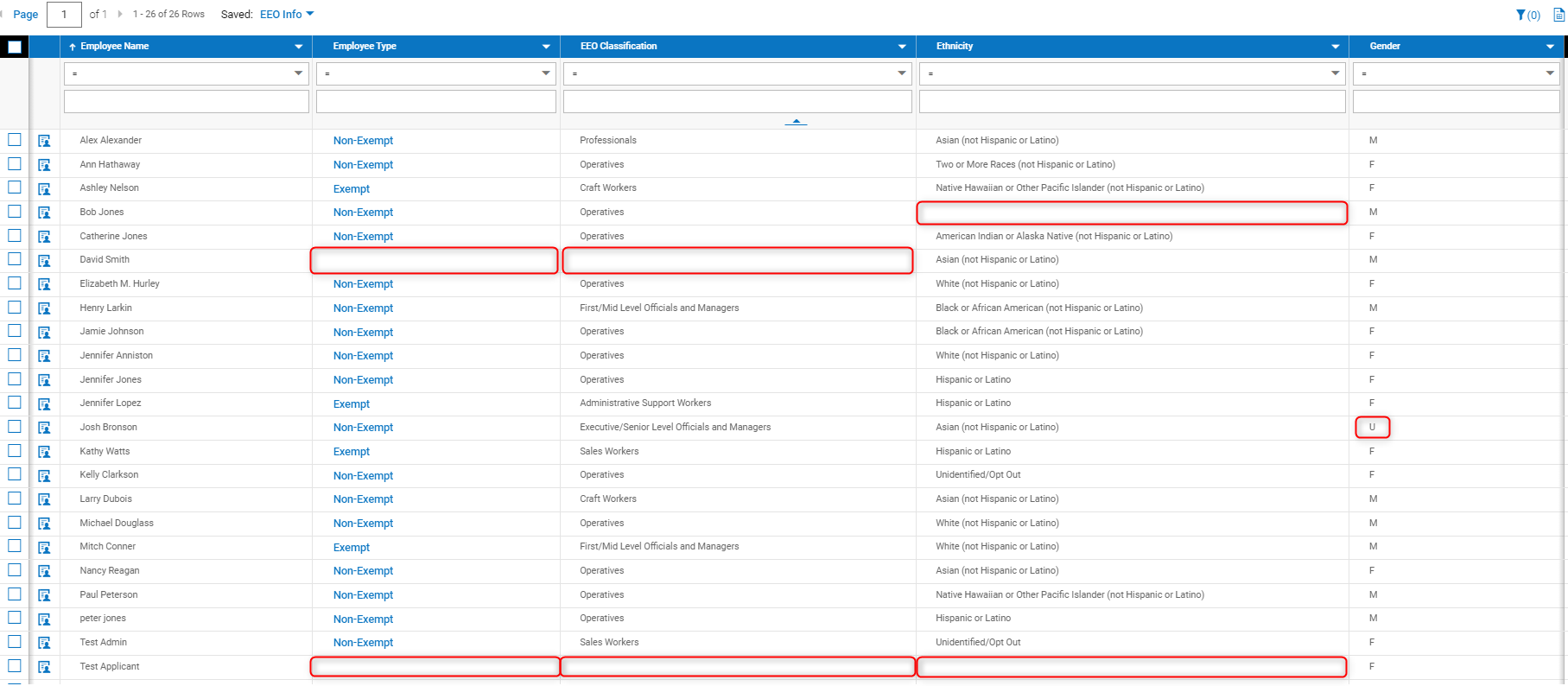Open employee record icon for Jennifer Anniston
1568x686 pixels.
click(x=44, y=356)
